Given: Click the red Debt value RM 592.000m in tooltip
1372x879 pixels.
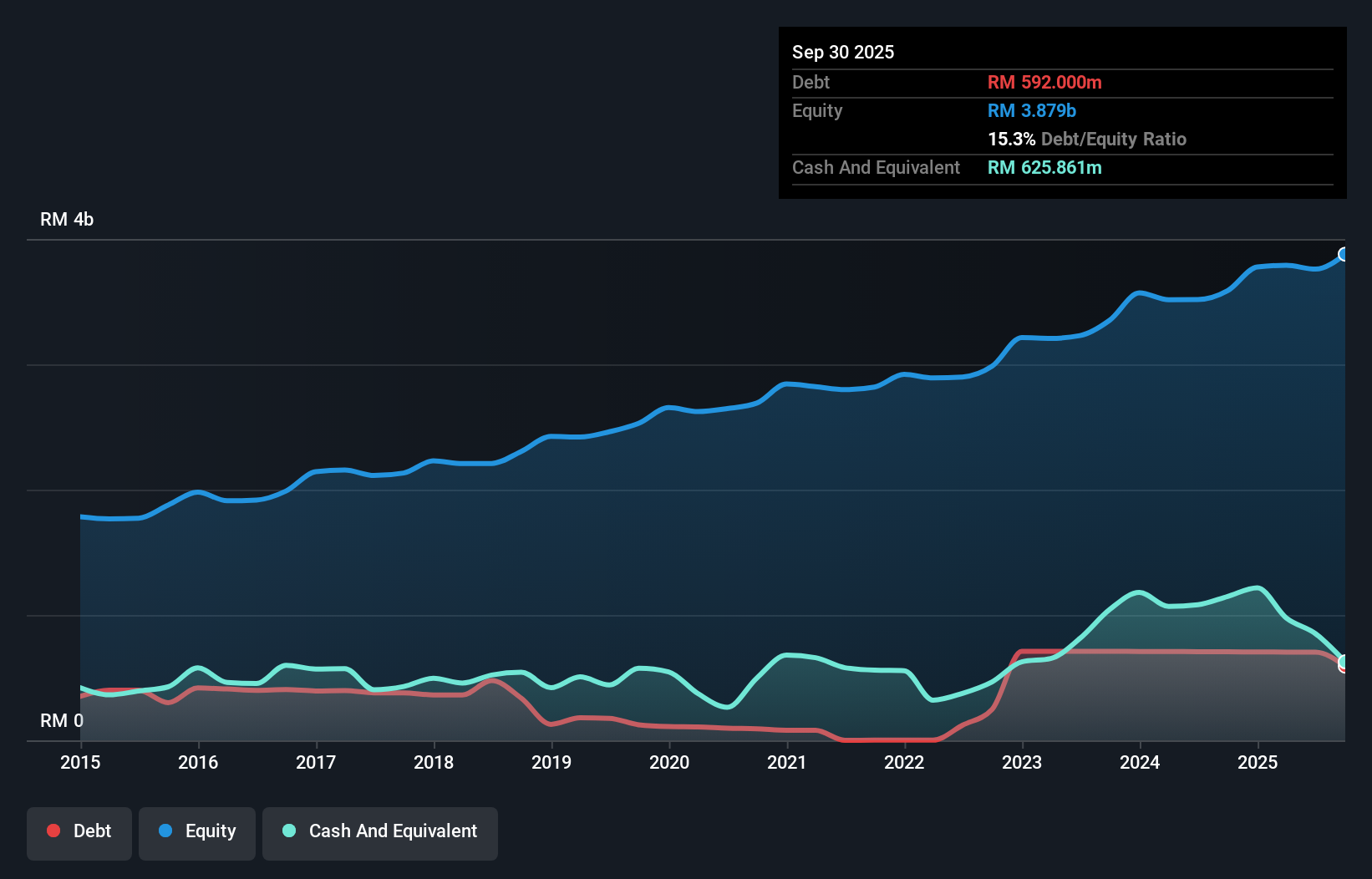Looking at the screenshot, I should [x=1044, y=82].
